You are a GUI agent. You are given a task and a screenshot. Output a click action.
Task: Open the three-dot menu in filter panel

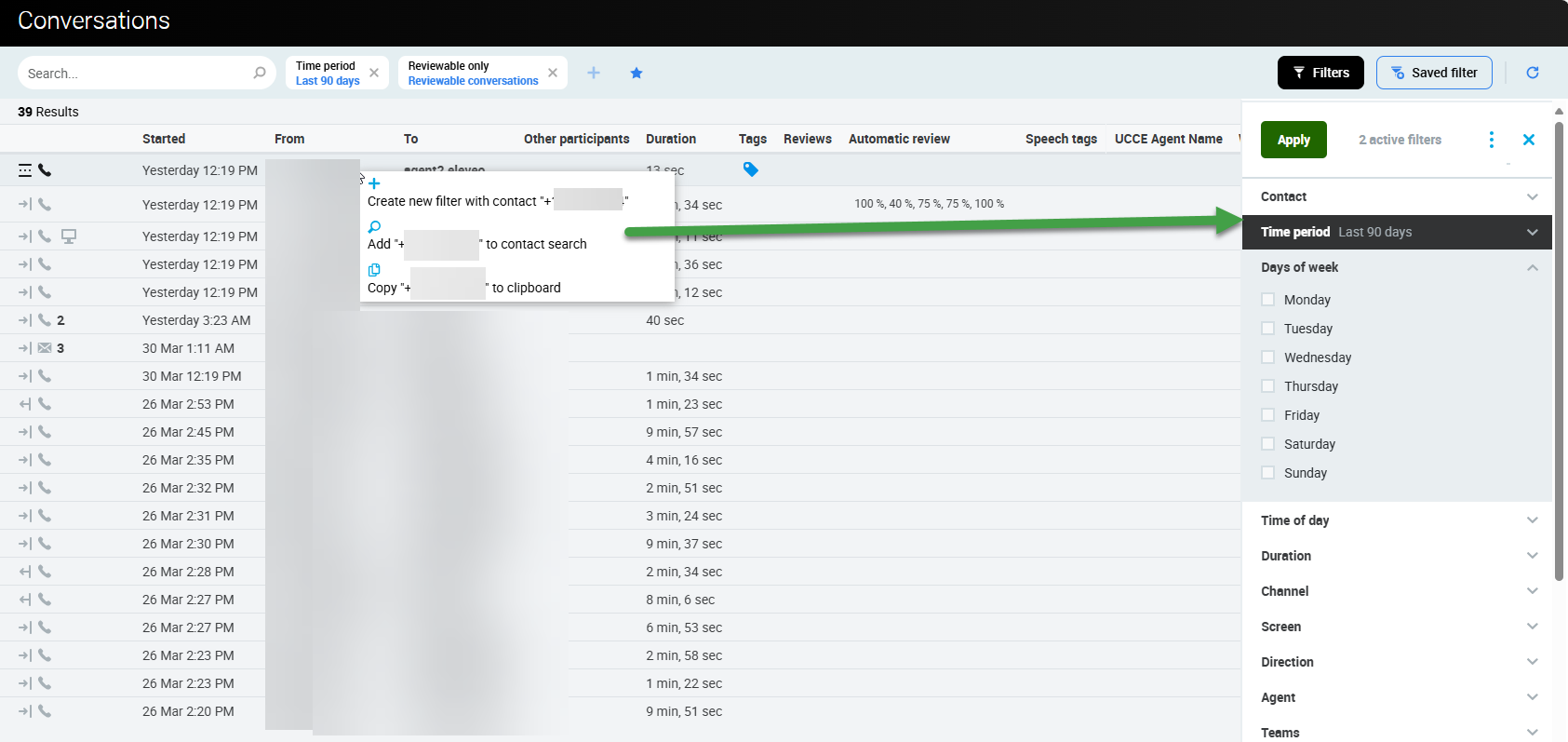coord(1491,140)
